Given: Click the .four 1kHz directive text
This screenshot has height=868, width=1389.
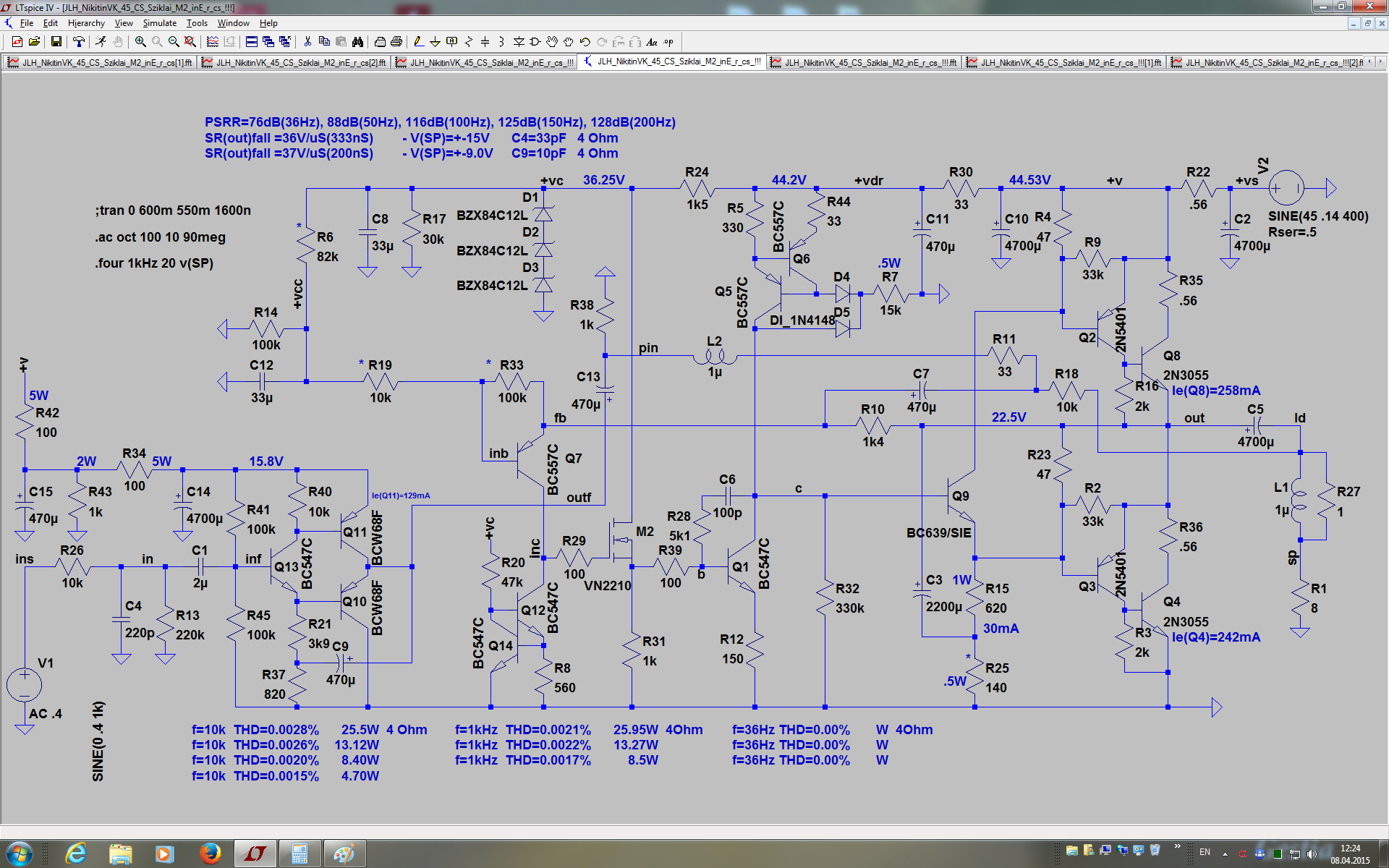Looking at the screenshot, I should [x=154, y=263].
